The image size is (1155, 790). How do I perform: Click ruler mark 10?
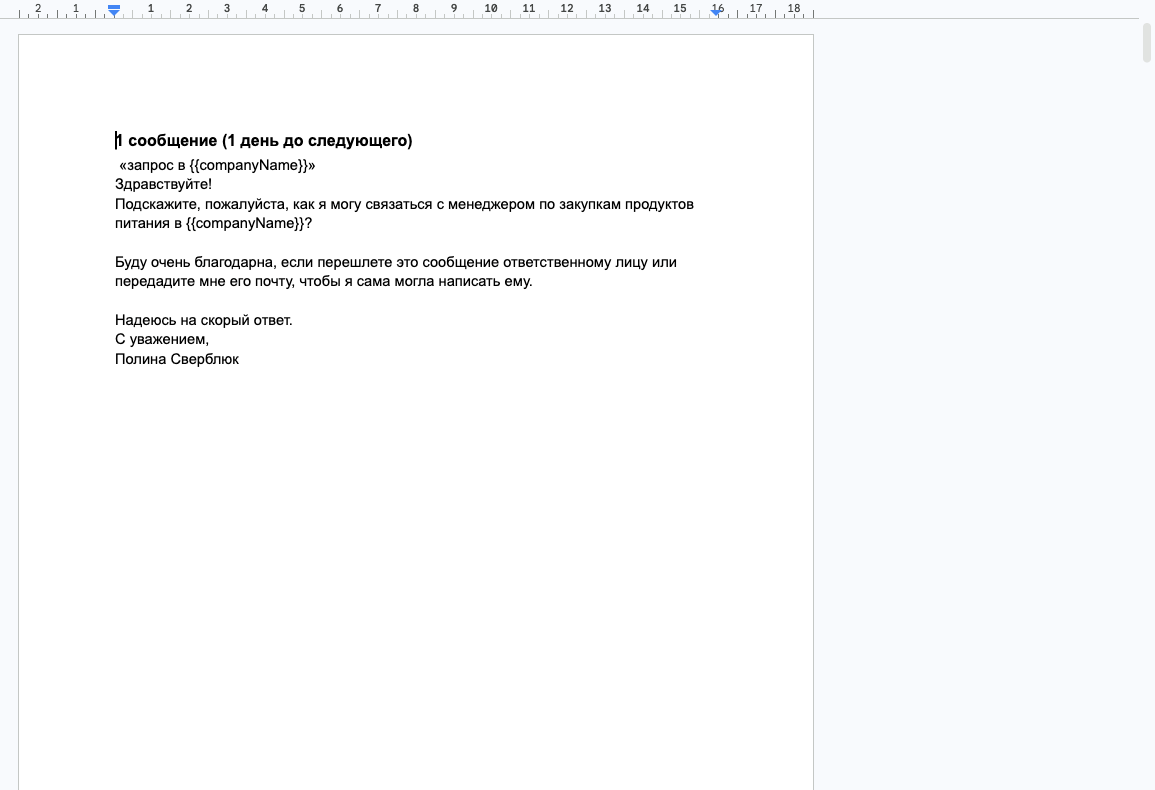pos(491,8)
